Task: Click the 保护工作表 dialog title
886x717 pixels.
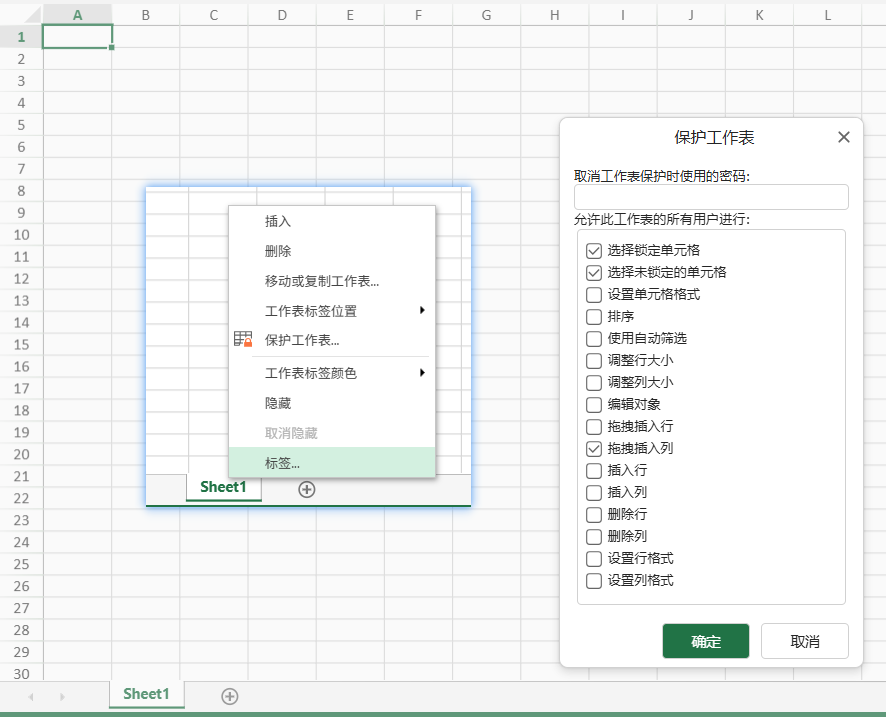Action: pos(714,137)
